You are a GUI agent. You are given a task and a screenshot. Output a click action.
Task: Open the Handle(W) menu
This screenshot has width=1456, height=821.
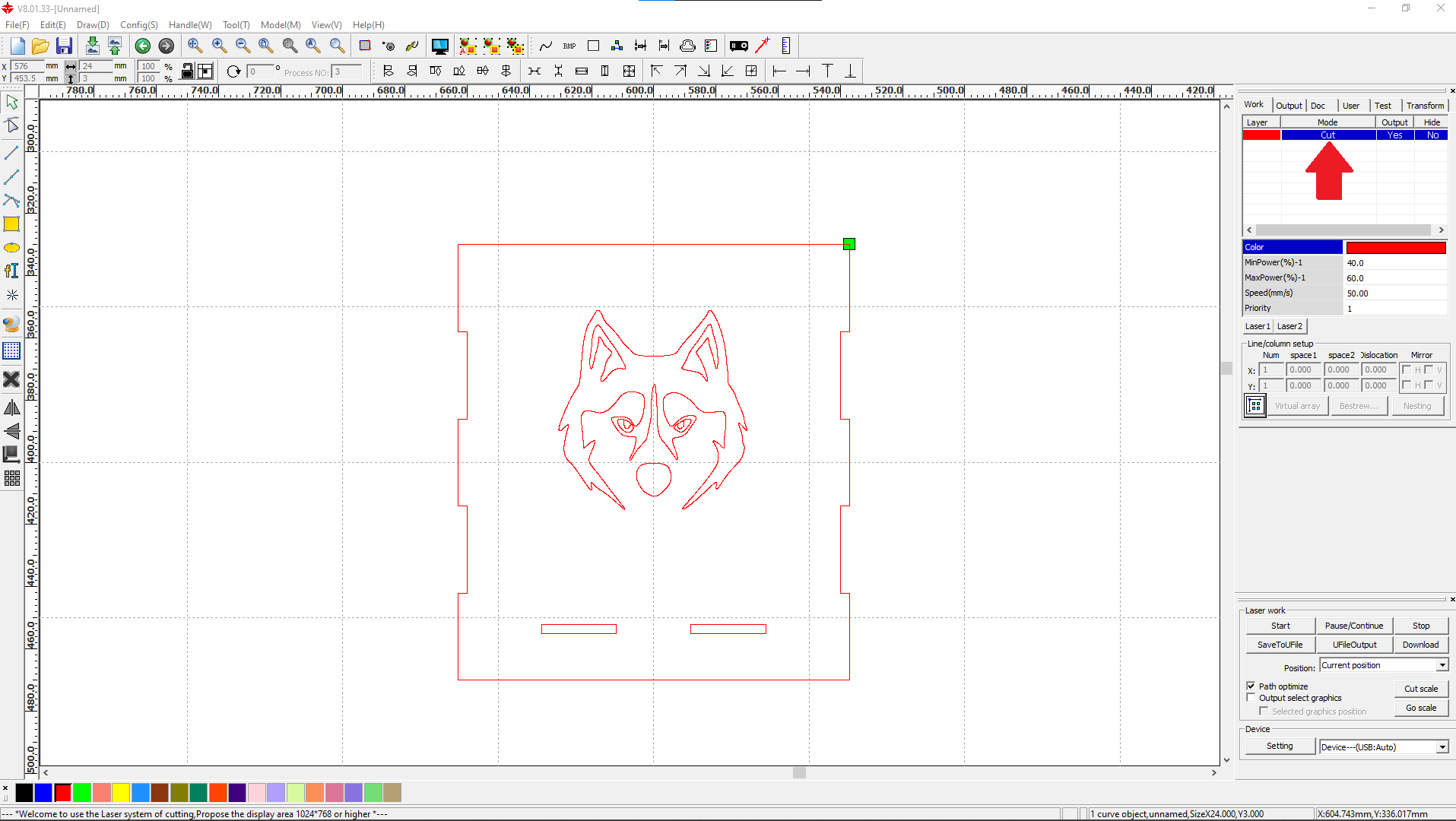pyautogui.click(x=189, y=25)
